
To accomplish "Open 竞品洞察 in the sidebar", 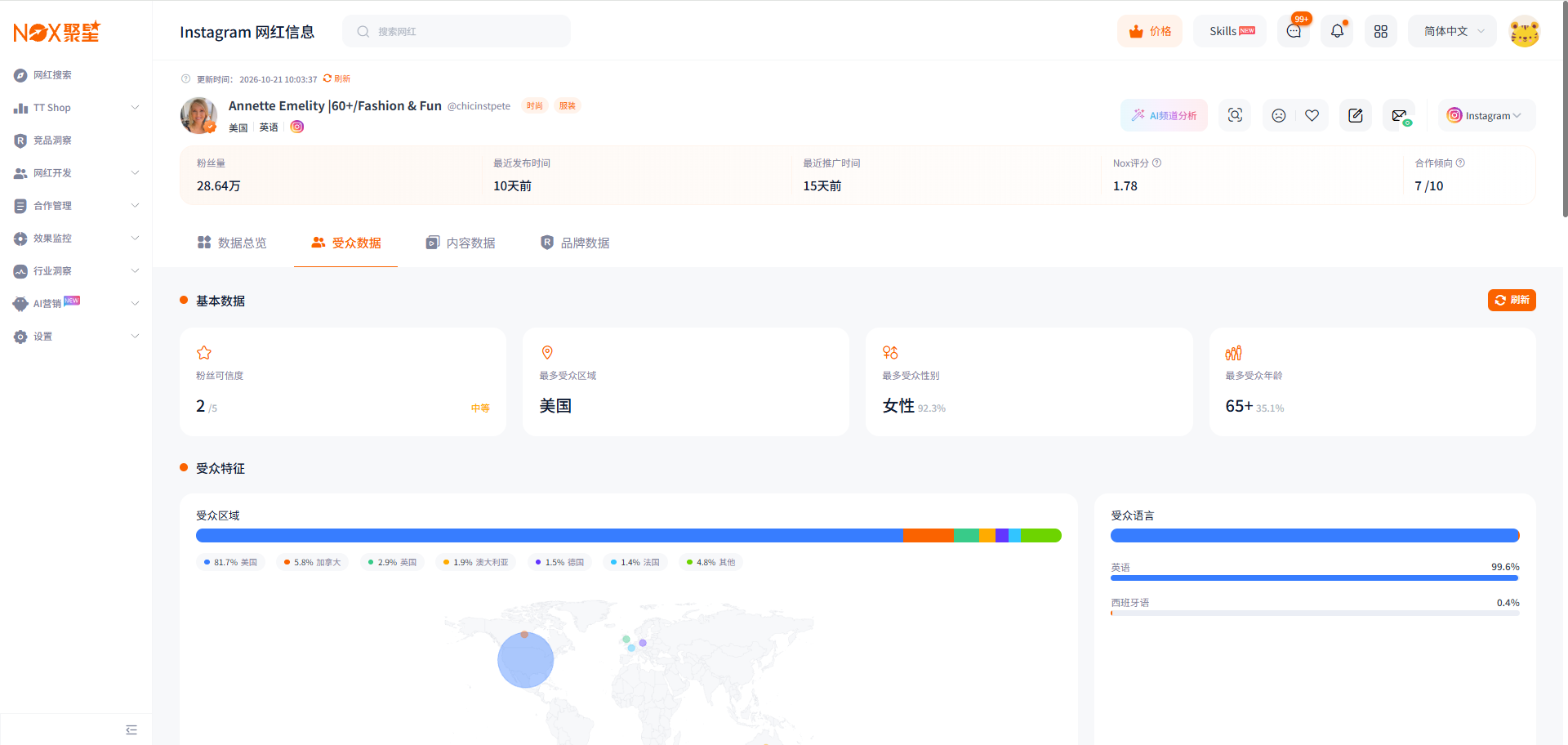I will pyautogui.click(x=76, y=141).
